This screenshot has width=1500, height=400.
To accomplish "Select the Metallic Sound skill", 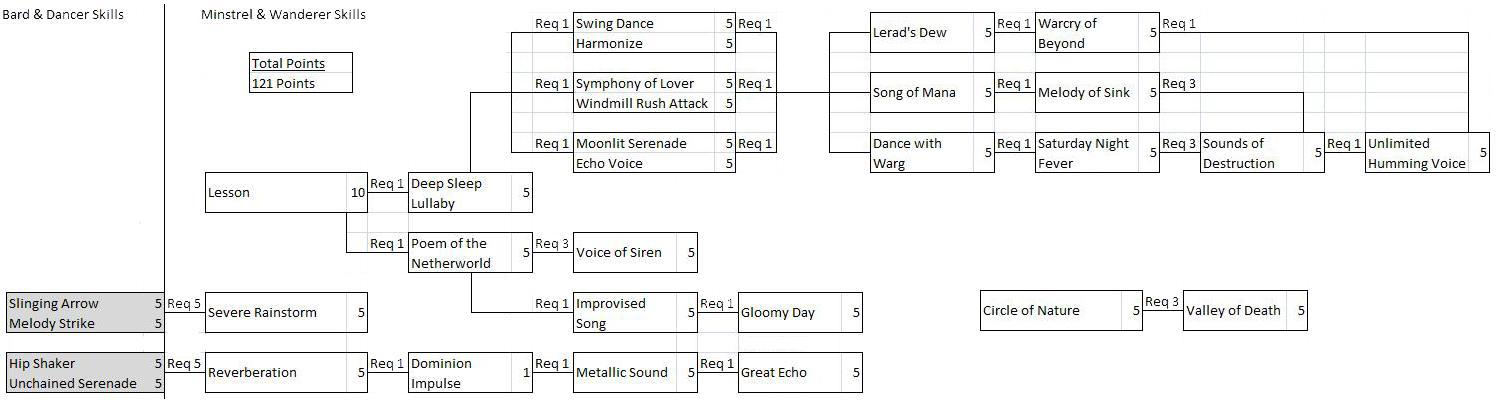I will [x=635, y=372].
